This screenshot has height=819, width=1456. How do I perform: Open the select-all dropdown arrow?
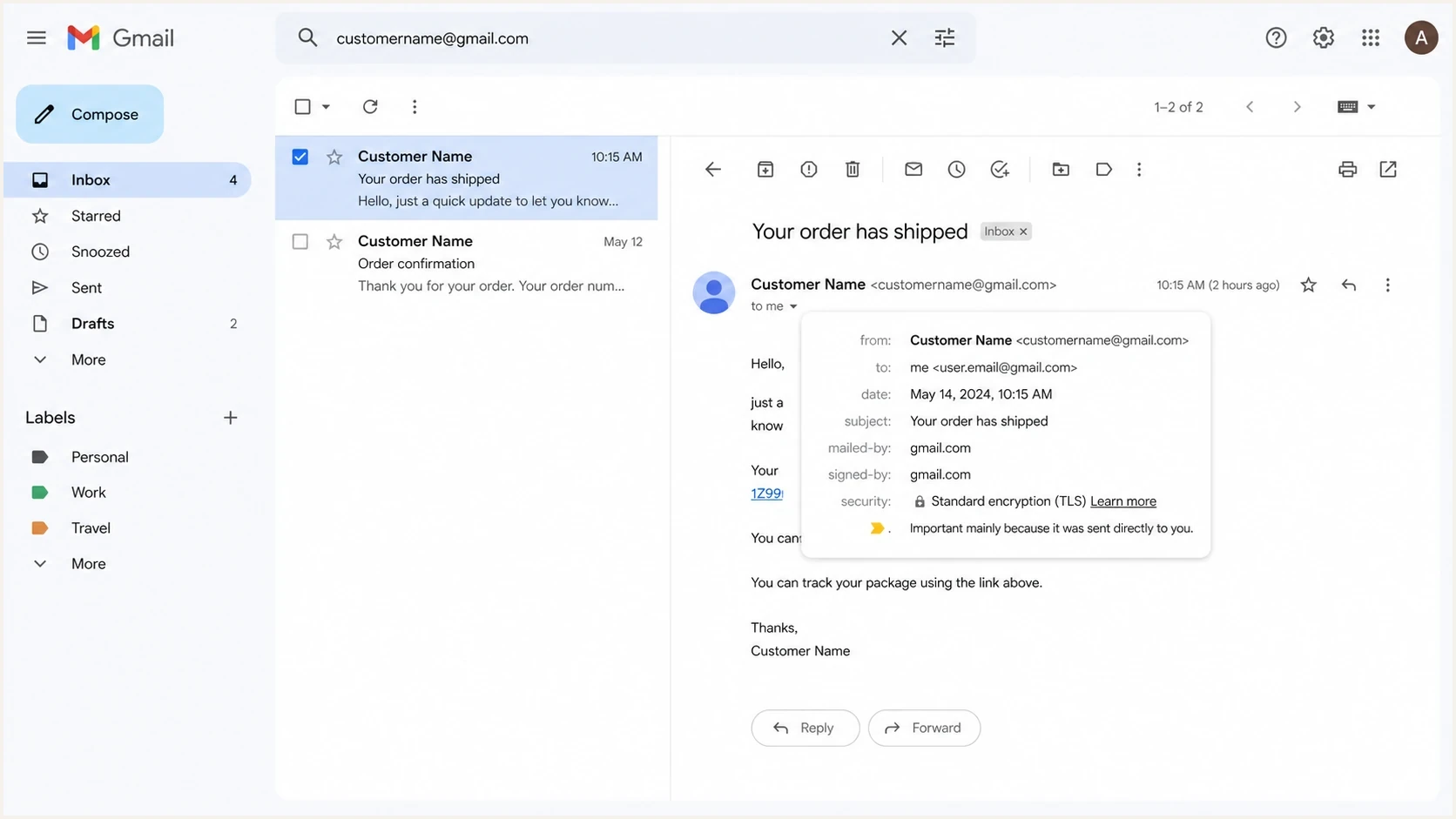pos(326,106)
